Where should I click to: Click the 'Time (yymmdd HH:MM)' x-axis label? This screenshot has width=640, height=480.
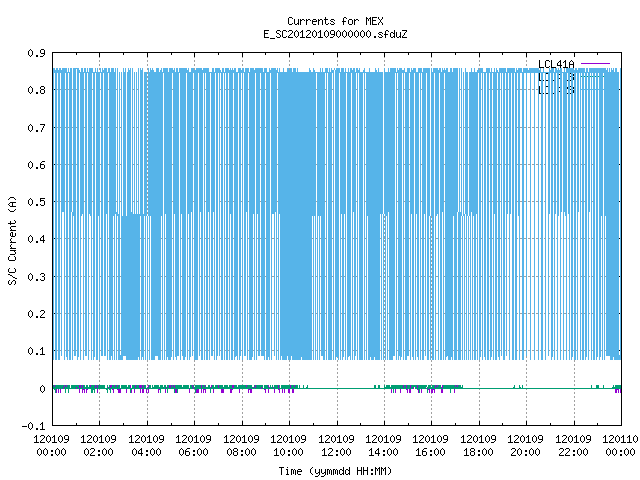click(x=335, y=471)
